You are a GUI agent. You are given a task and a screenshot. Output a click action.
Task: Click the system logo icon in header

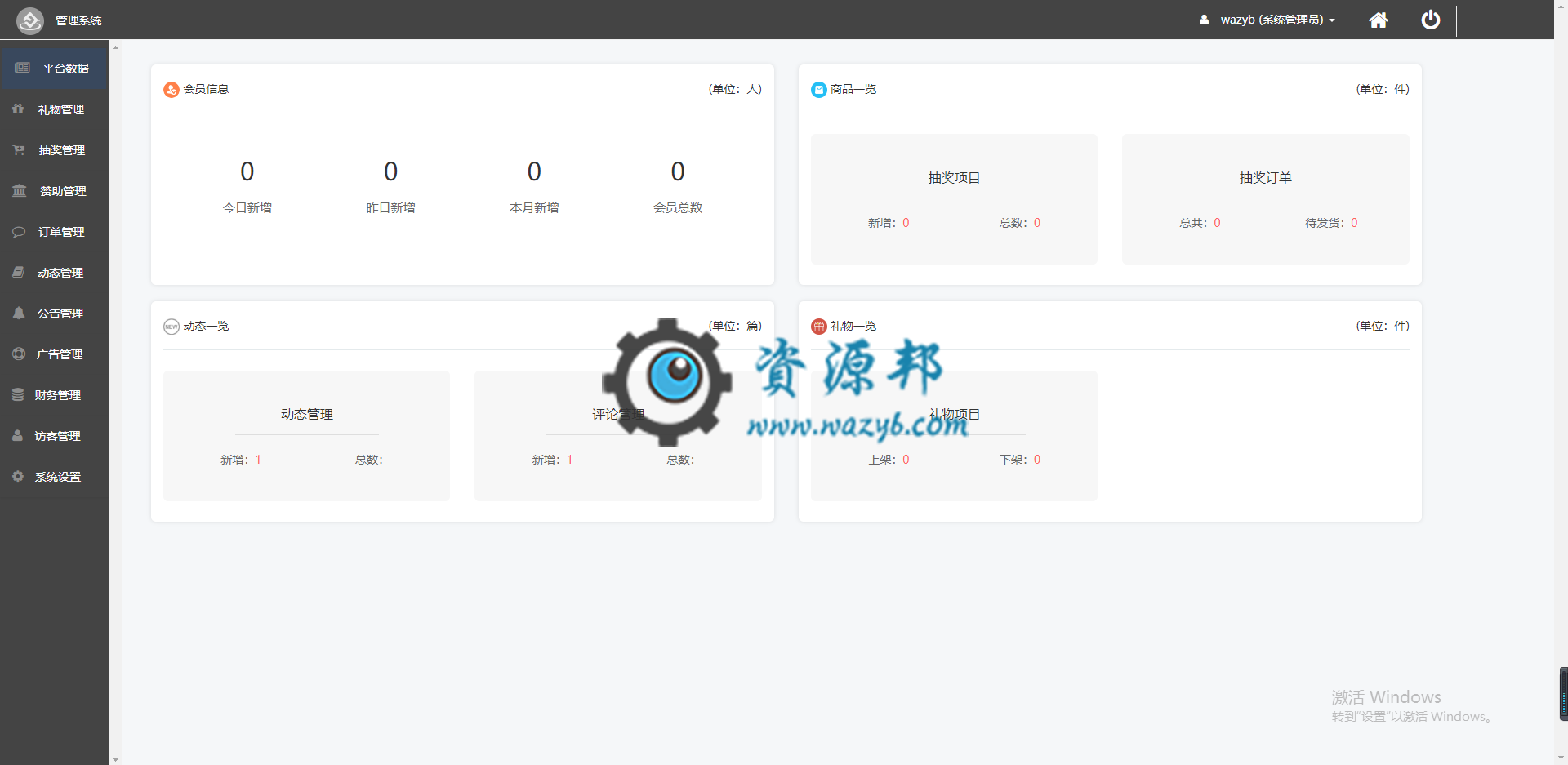pos(30,20)
